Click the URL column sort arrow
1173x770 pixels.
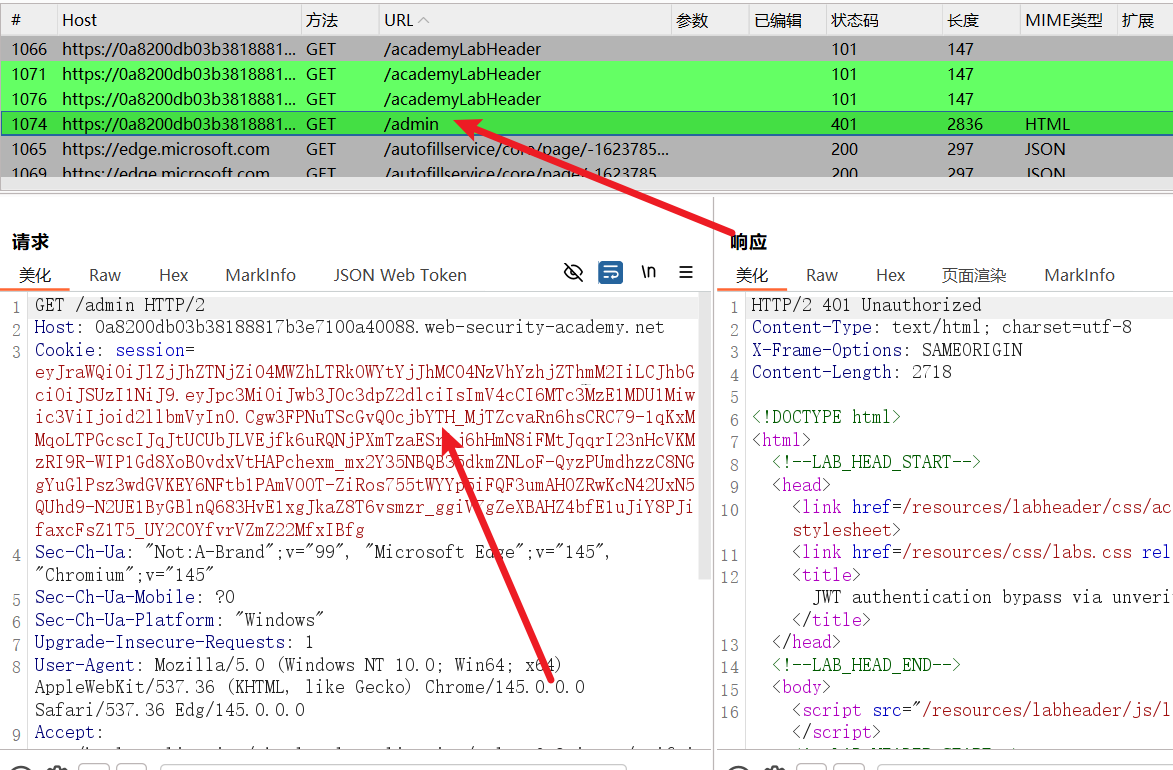click(423, 20)
